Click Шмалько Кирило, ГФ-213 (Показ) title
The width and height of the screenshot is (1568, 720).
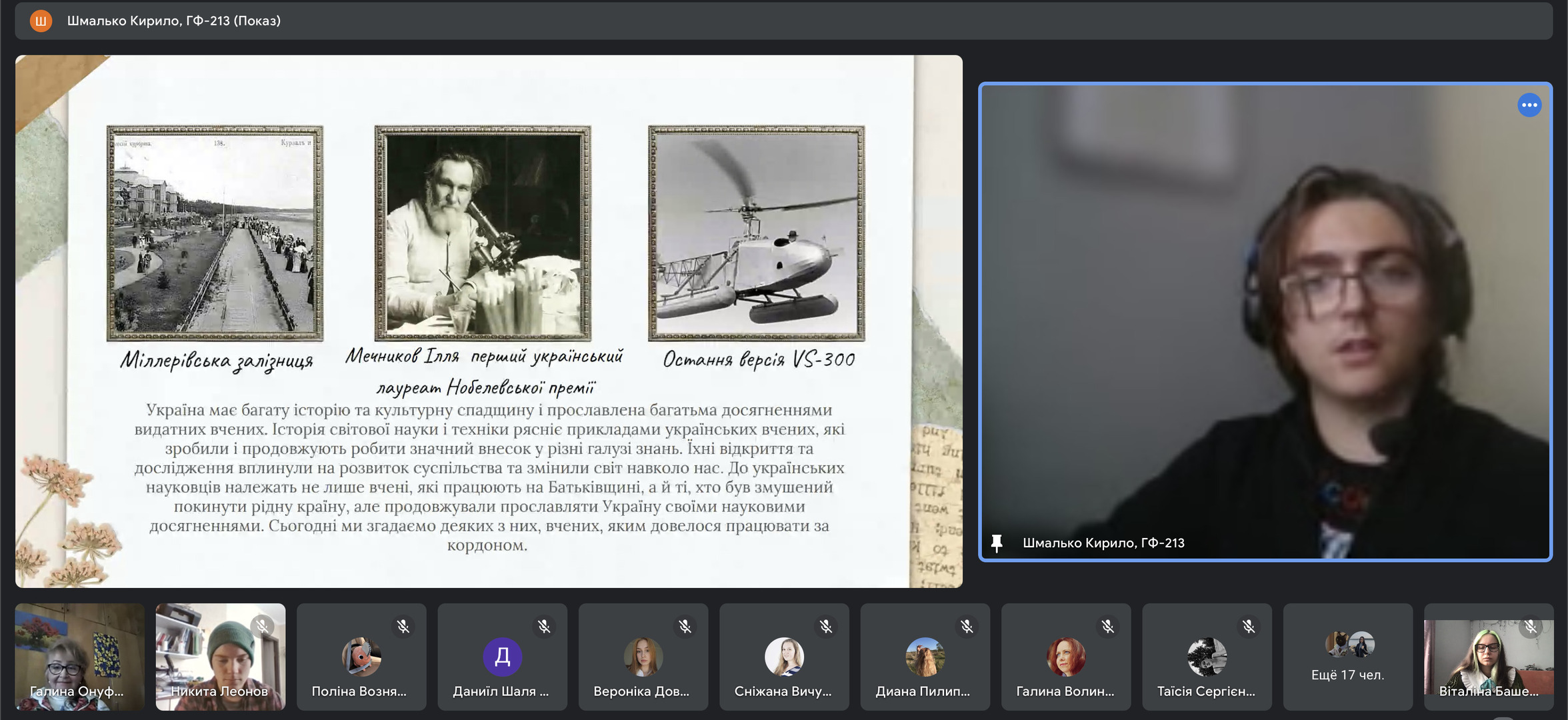(173, 21)
